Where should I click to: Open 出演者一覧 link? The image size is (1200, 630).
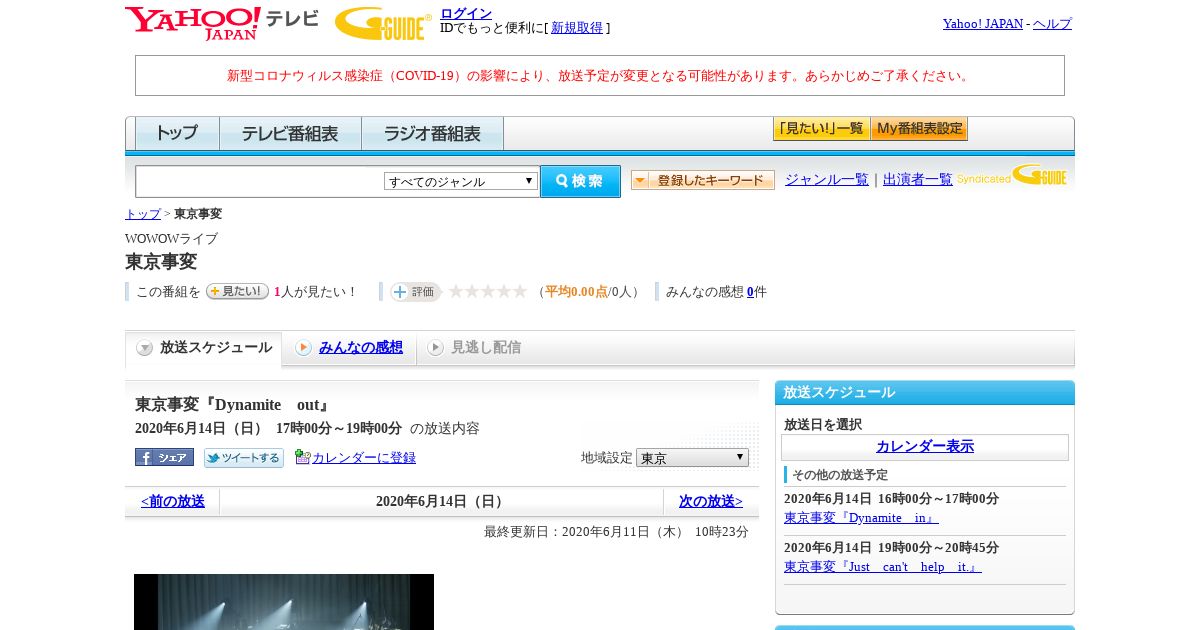click(x=918, y=179)
